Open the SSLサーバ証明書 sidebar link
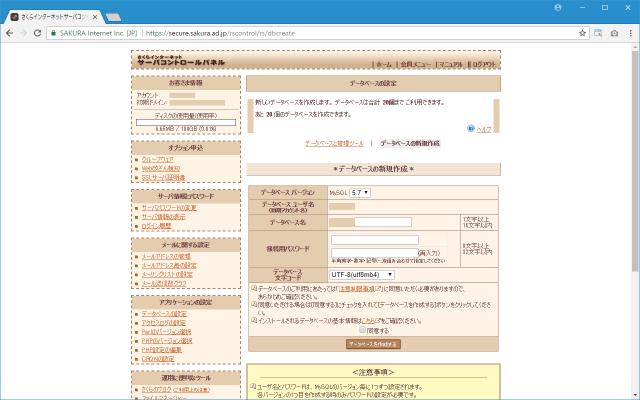This screenshot has width=640, height=400. [x=163, y=177]
